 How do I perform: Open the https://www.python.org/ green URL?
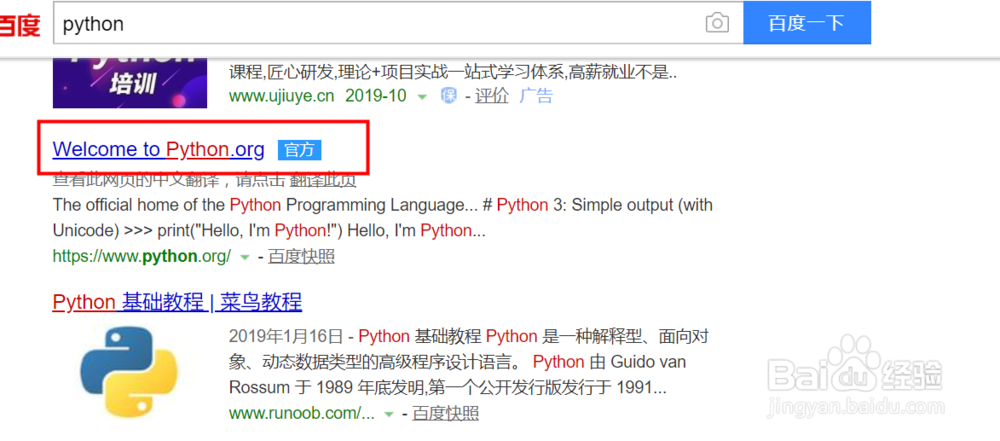(x=142, y=257)
